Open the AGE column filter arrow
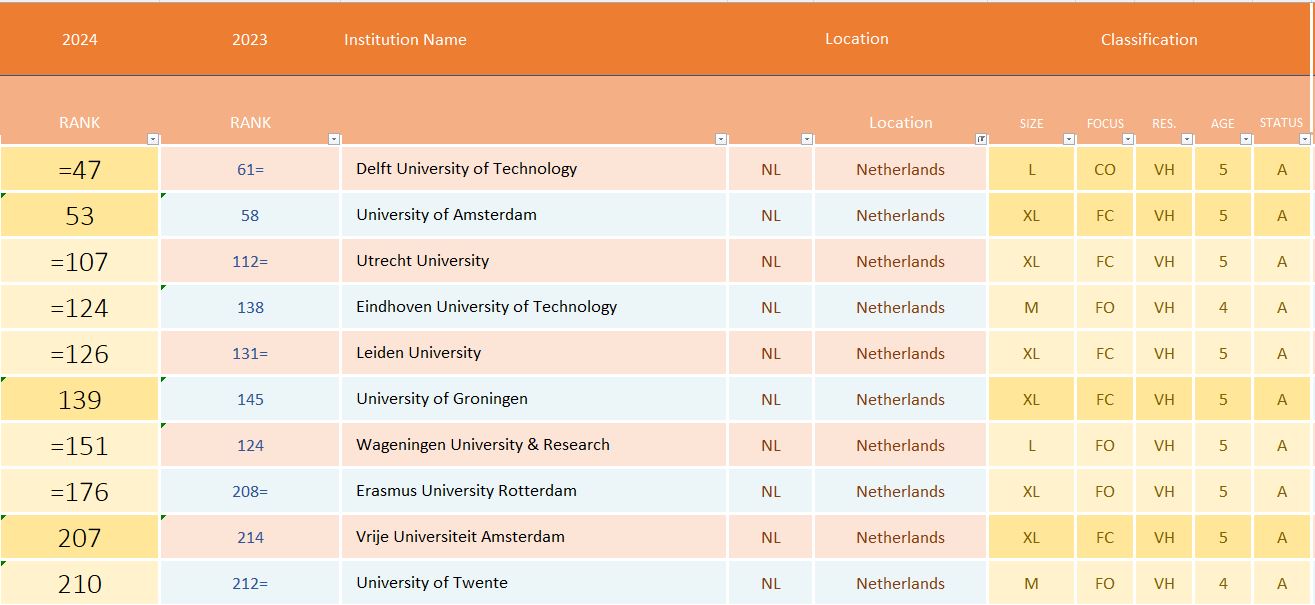The width and height of the screenshot is (1315, 605). (1246, 139)
